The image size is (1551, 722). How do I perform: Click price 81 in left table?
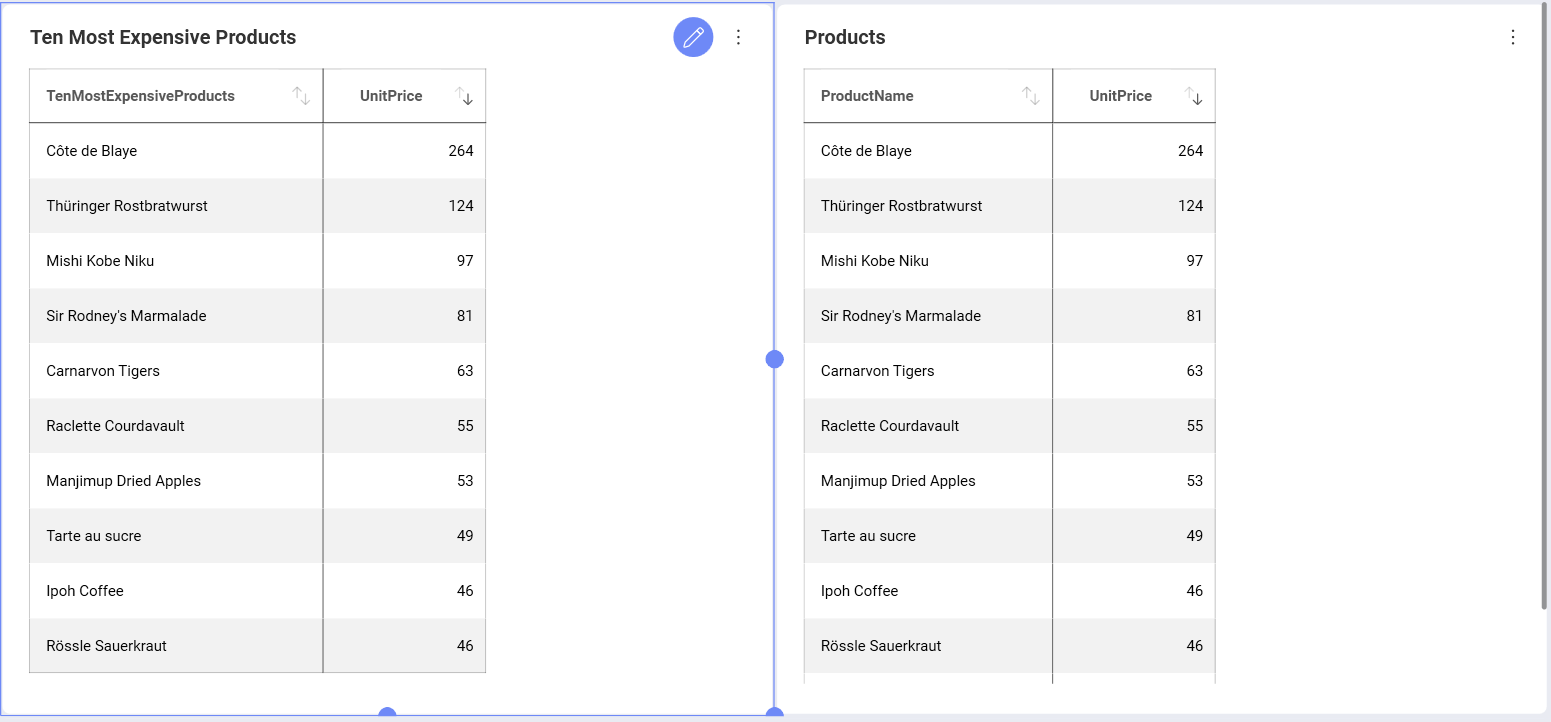pos(465,316)
